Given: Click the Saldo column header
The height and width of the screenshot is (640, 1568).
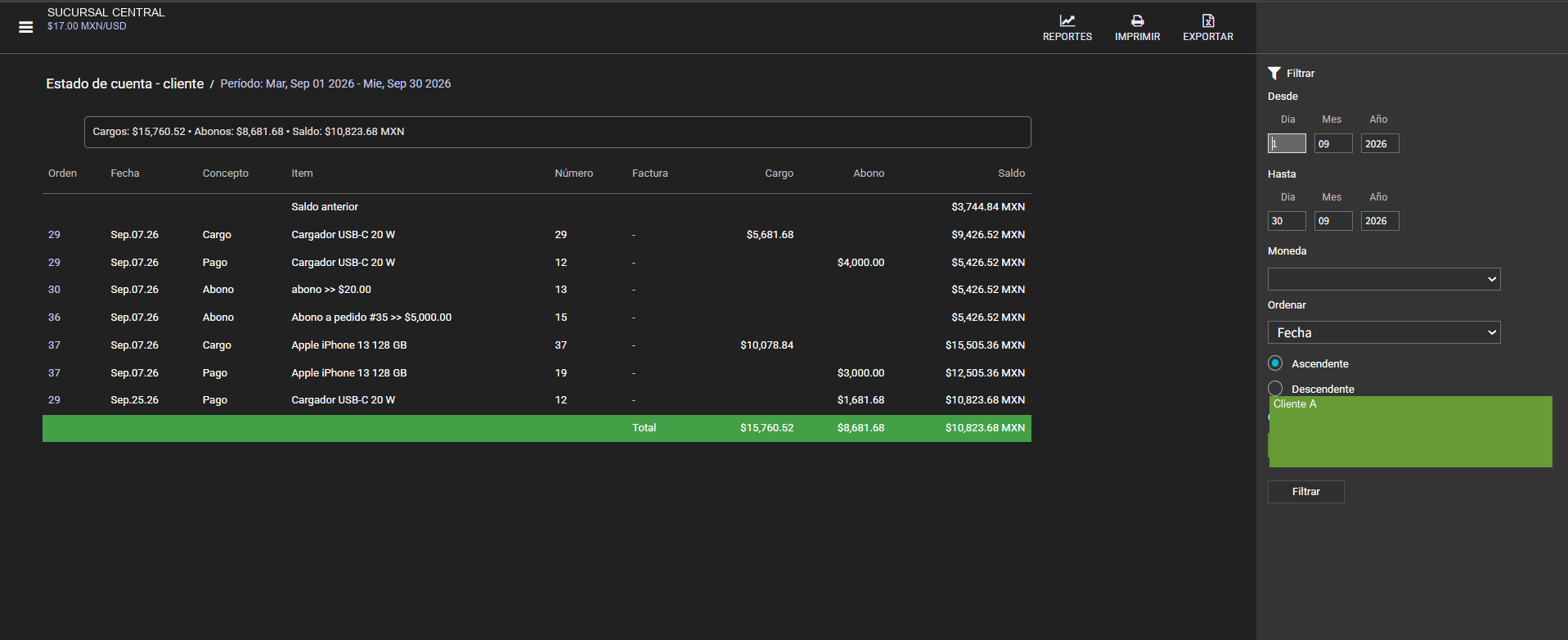Looking at the screenshot, I should (x=1012, y=174).
